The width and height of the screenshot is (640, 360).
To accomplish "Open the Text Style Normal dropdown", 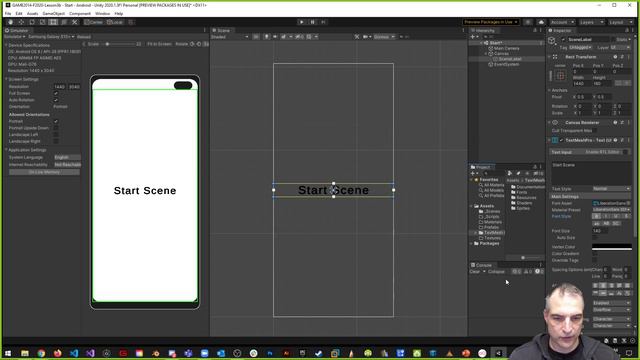I will click(x=611, y=189).
